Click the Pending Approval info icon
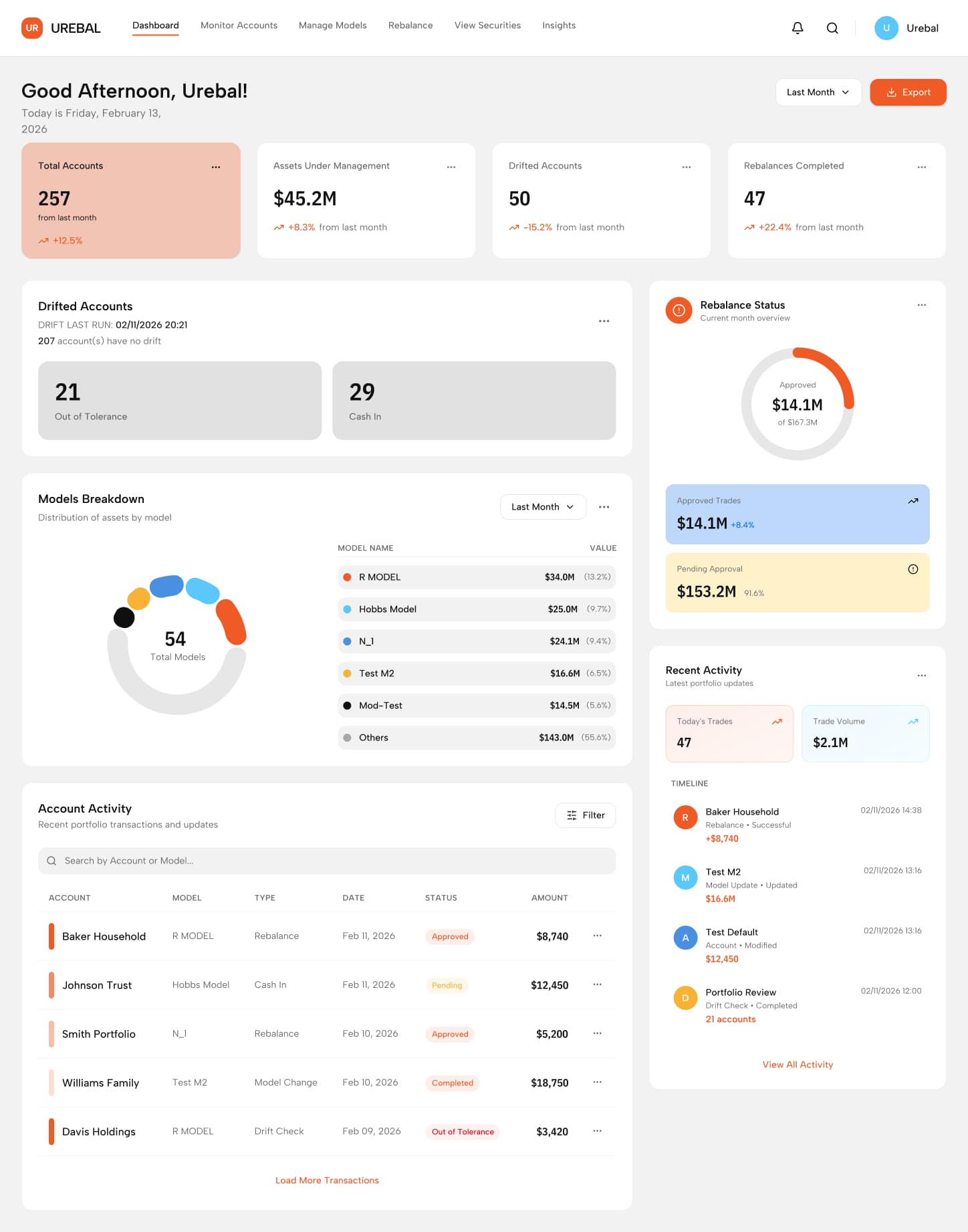The height and width of the screenshot is (1232, 968). [x=913, y=569]
